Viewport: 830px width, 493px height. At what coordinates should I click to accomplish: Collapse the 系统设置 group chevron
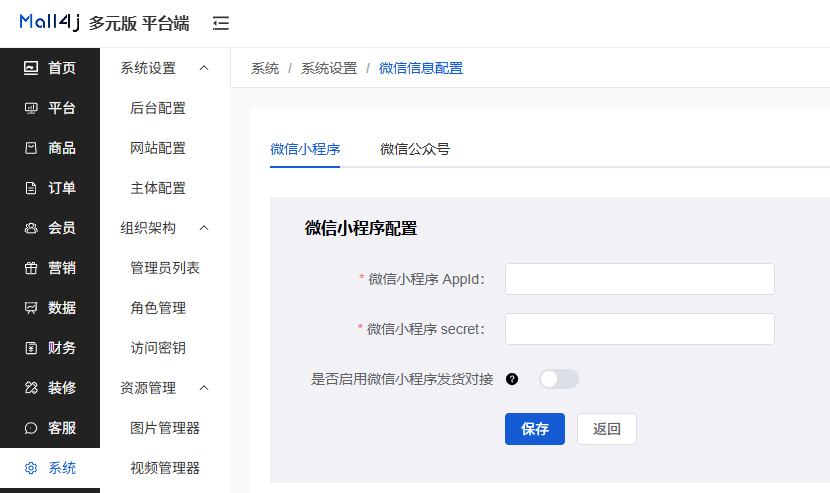coord(204,68)
